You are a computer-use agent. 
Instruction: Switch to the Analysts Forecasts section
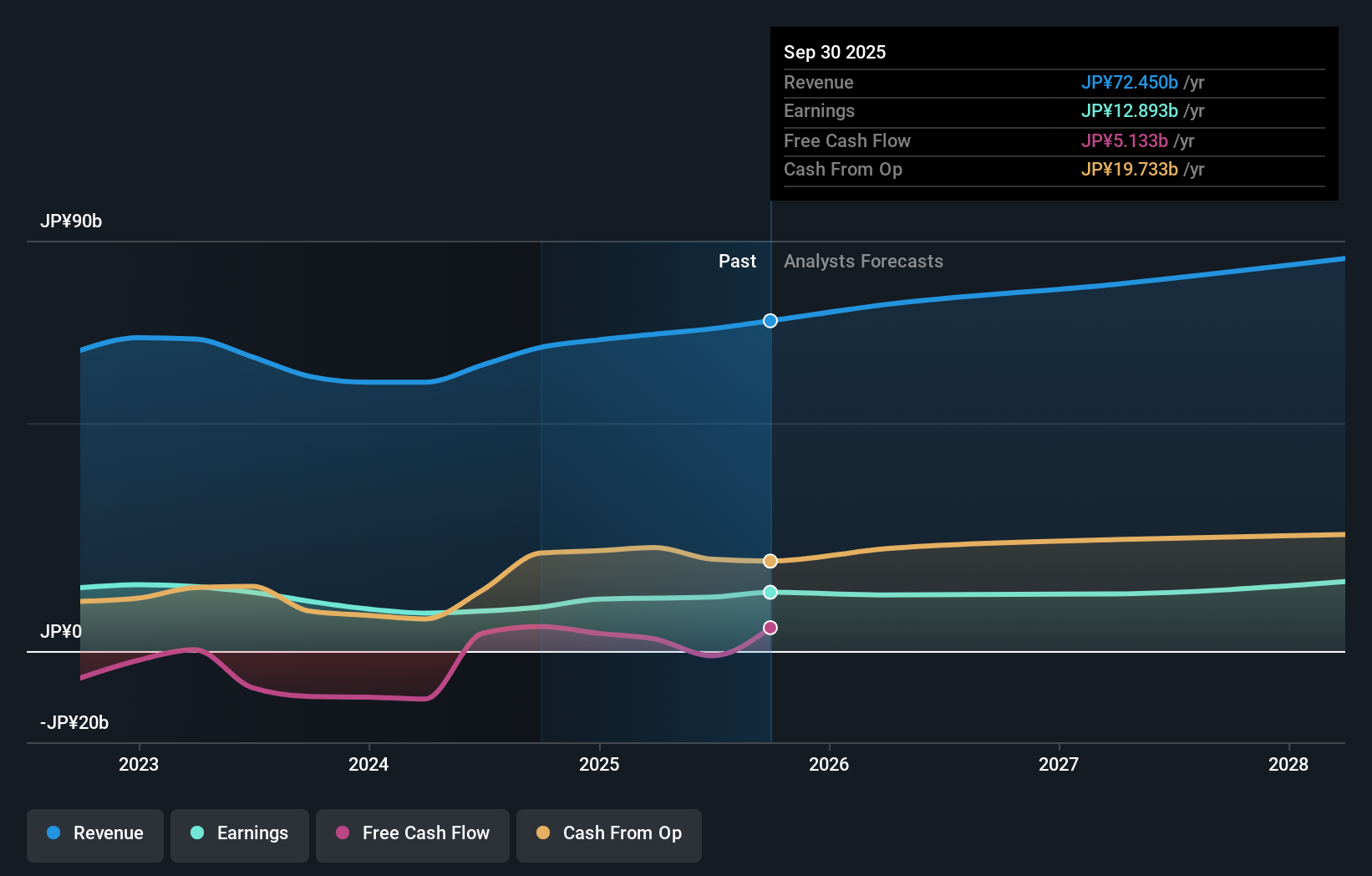pos(863,261)
